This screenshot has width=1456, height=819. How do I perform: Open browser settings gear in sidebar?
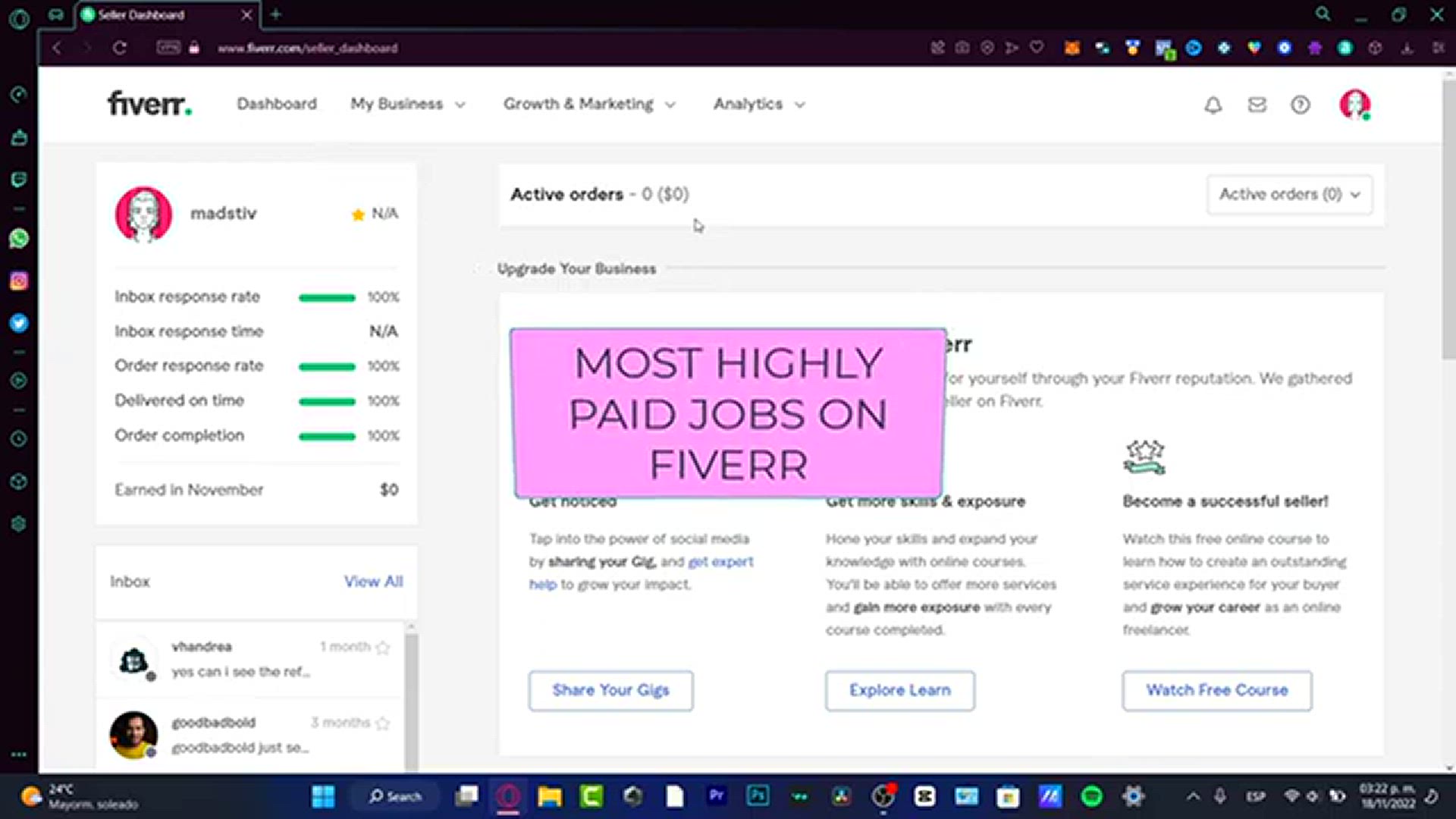pos(19,524)
